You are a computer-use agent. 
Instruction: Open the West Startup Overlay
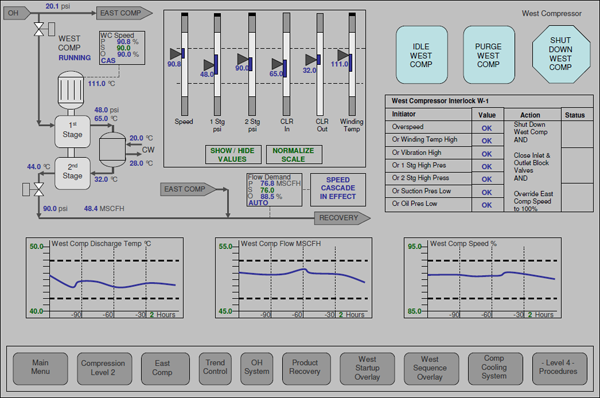point(367,369)
